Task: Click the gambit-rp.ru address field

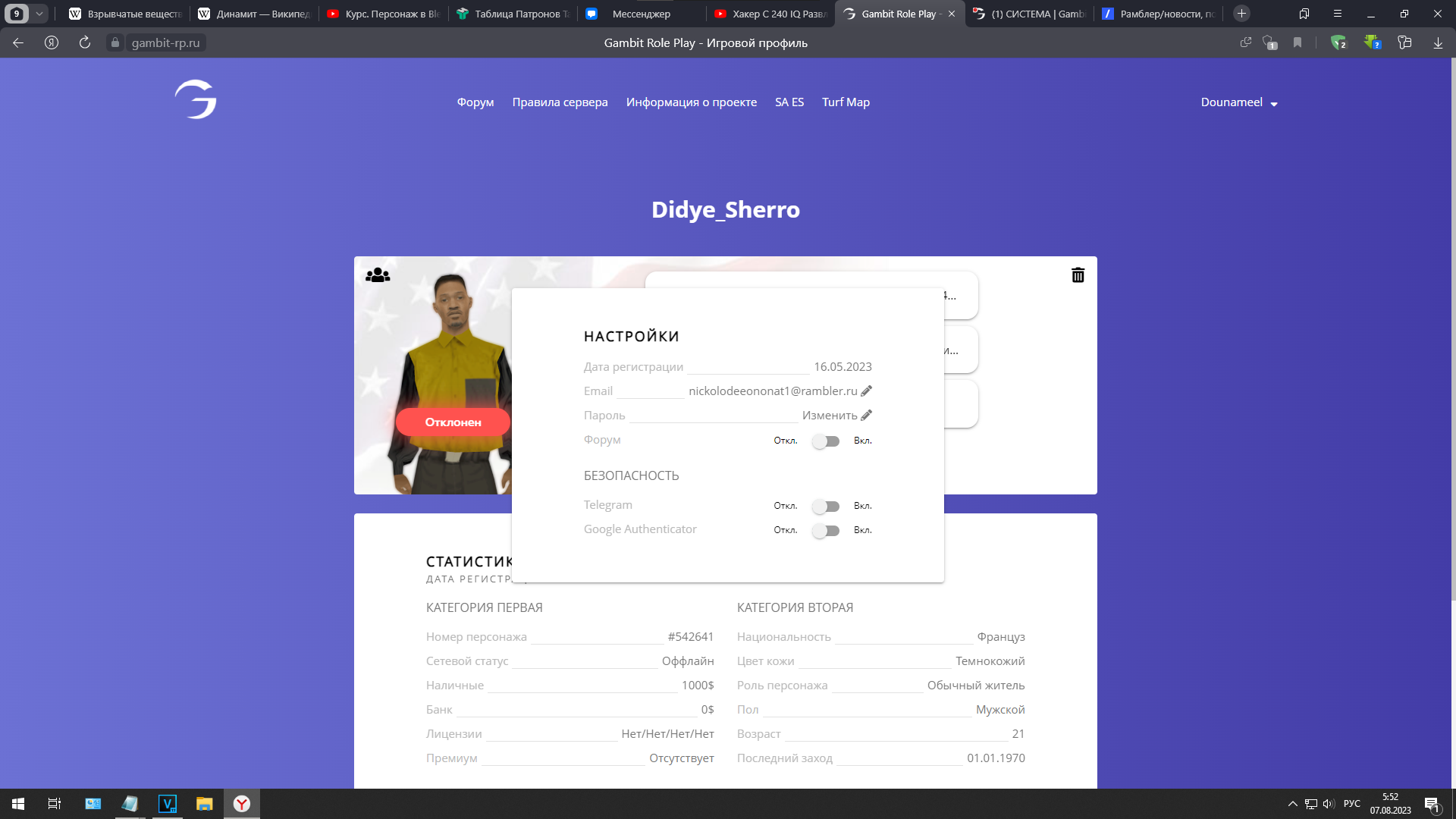Action: pyautogui.click(x=165, y=43)
